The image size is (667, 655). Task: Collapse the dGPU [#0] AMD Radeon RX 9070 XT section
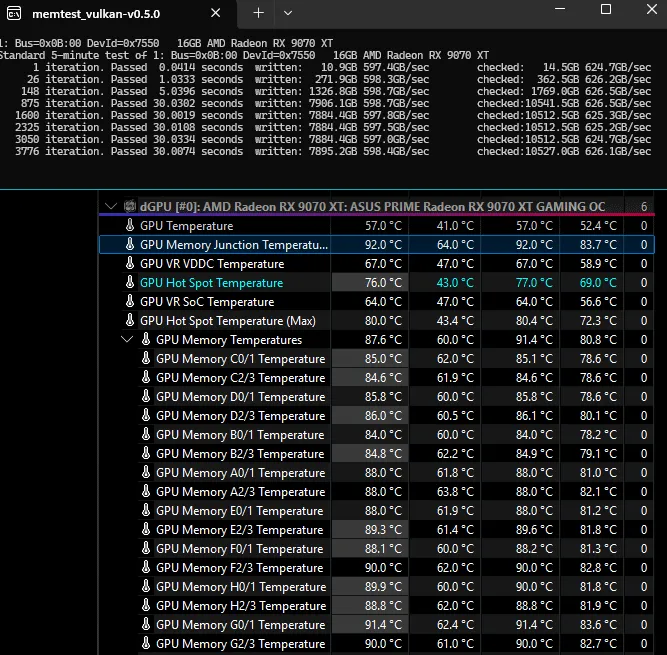(x=111, y=206)
